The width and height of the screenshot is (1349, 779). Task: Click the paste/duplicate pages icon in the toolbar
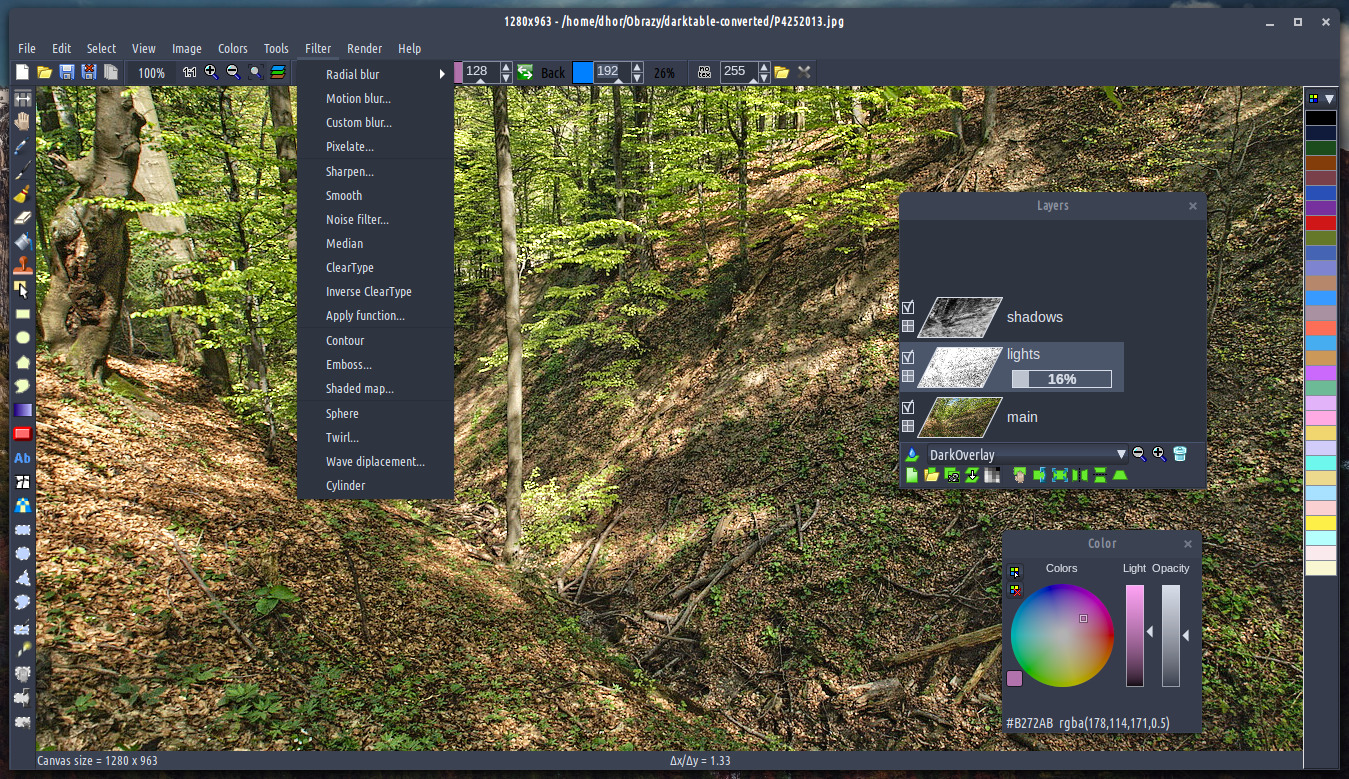tap(111, 72)
